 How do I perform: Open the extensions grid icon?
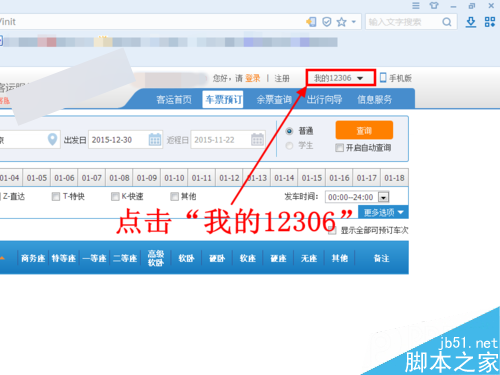490,22
